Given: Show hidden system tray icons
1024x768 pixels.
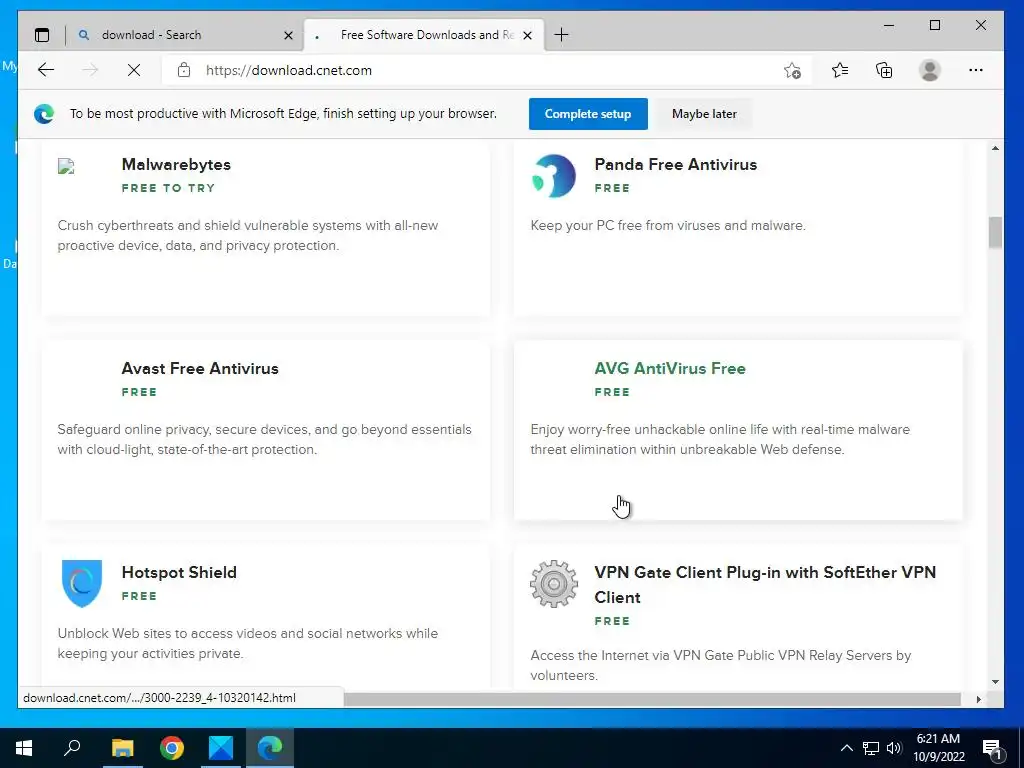Looking at the screenshot, I should [x=846, y=748].
